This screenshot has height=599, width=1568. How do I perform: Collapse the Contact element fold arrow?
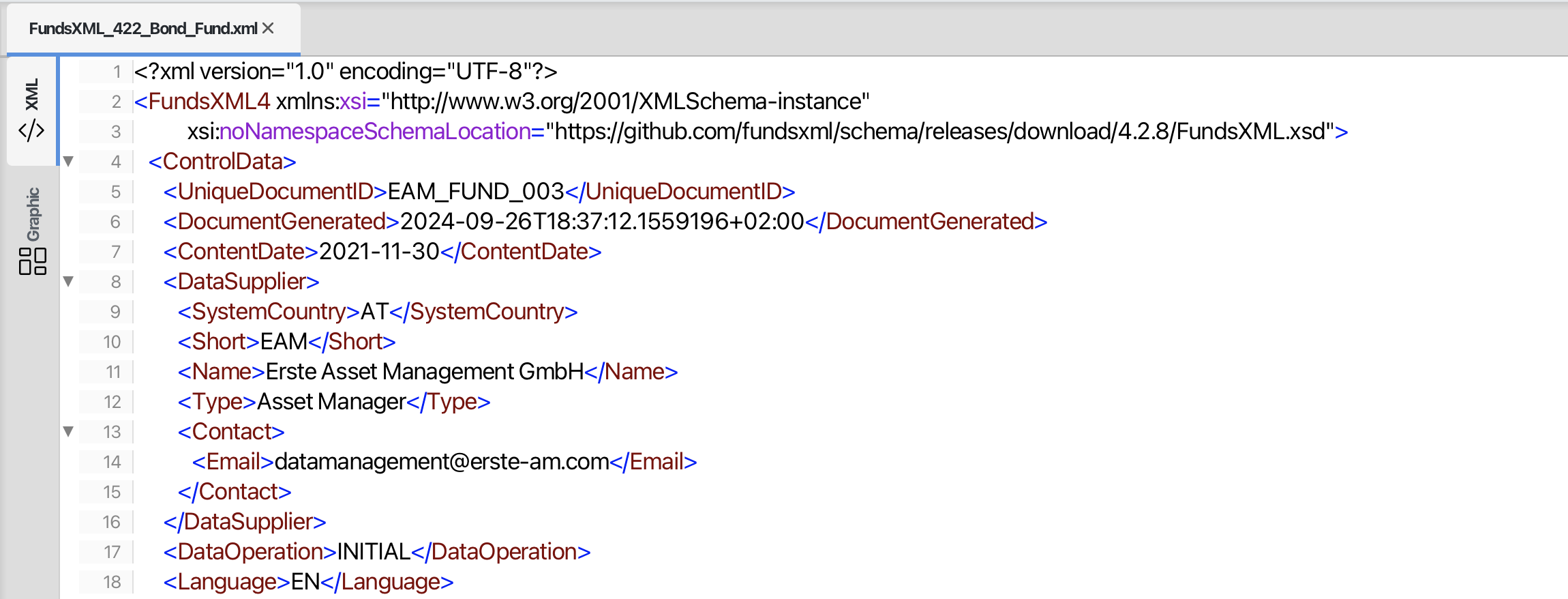click(68, 431)
